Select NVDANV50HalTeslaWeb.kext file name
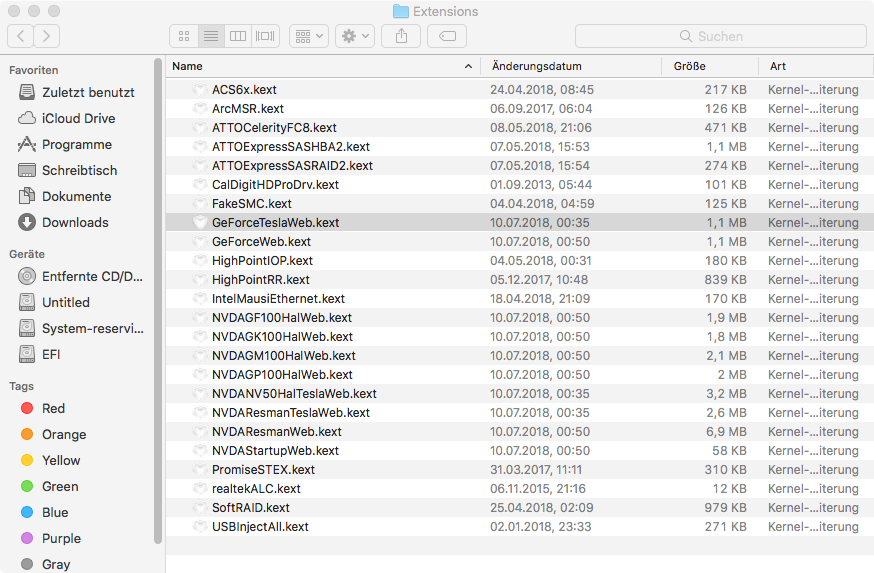Screen dimensions: 874x573 coord(294,394)
